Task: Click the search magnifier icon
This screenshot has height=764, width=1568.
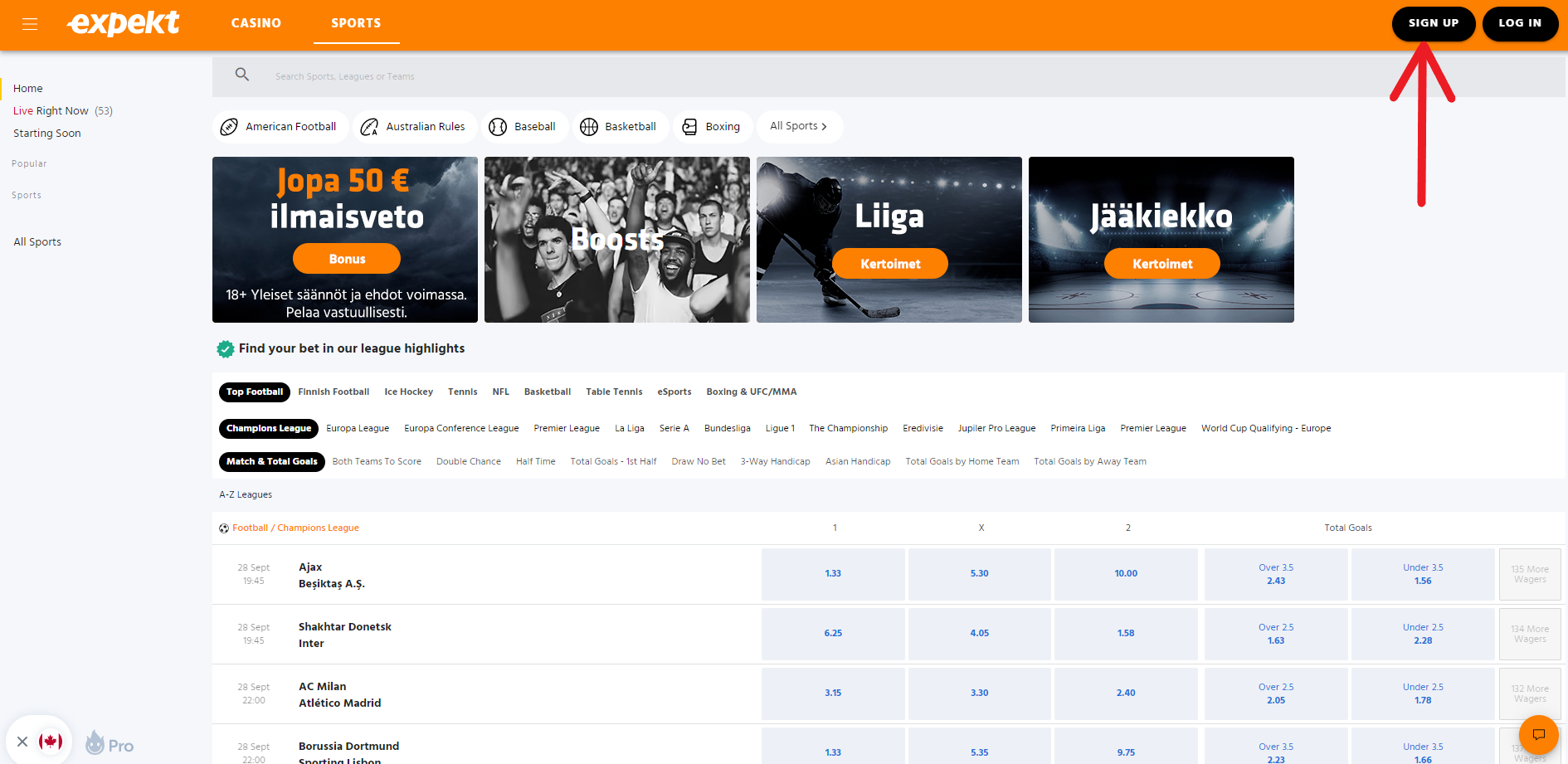Action: click(x=242, y=75)
